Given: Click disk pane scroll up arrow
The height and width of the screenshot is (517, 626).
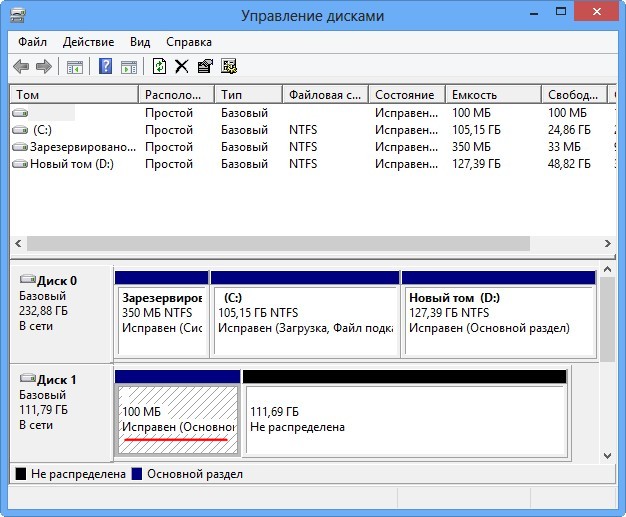Looking at the screenshot, I should (x=607, y=269).
